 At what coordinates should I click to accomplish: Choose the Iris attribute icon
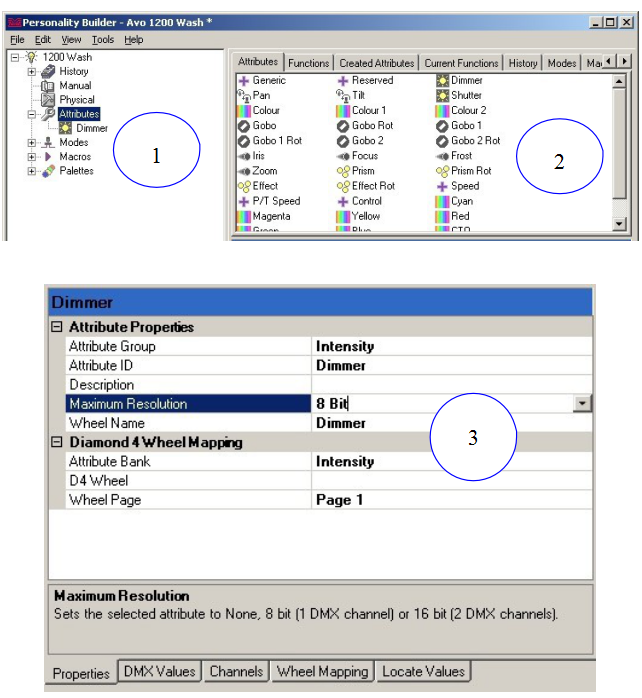pos(243,156)
